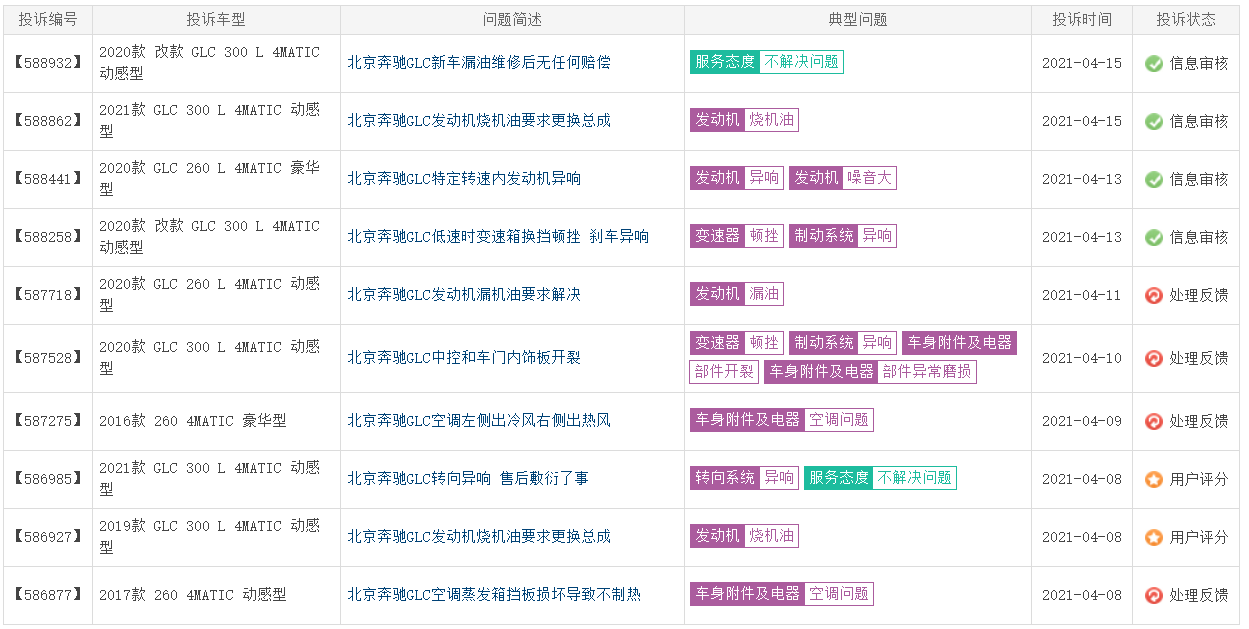1249x629 pixels.
Task: Click red feedback icon in row 586877
Action: click(x=1154, y=595)
